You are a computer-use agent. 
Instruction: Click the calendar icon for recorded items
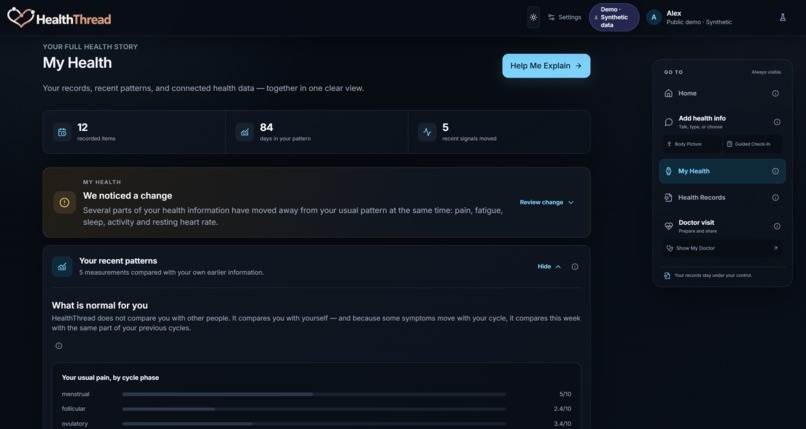pos(62,132)
